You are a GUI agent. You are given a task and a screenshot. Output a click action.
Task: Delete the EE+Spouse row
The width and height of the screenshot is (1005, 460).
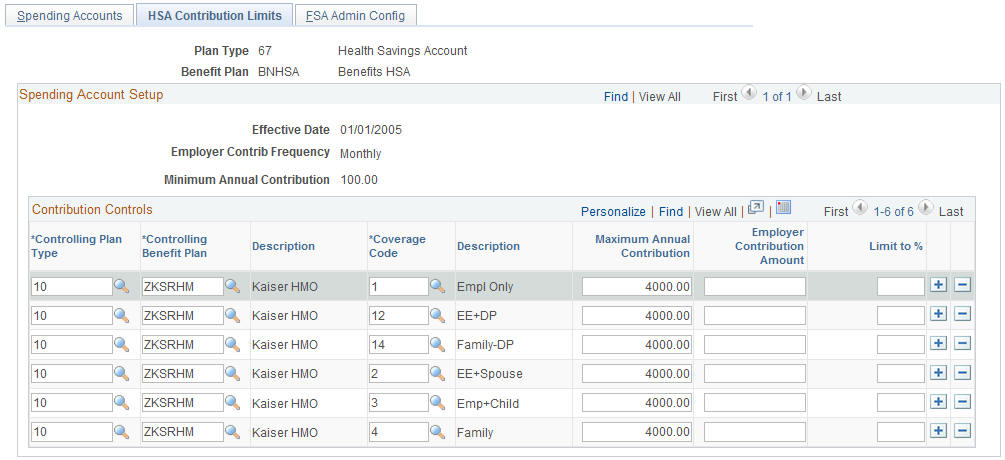click(962, 372)
